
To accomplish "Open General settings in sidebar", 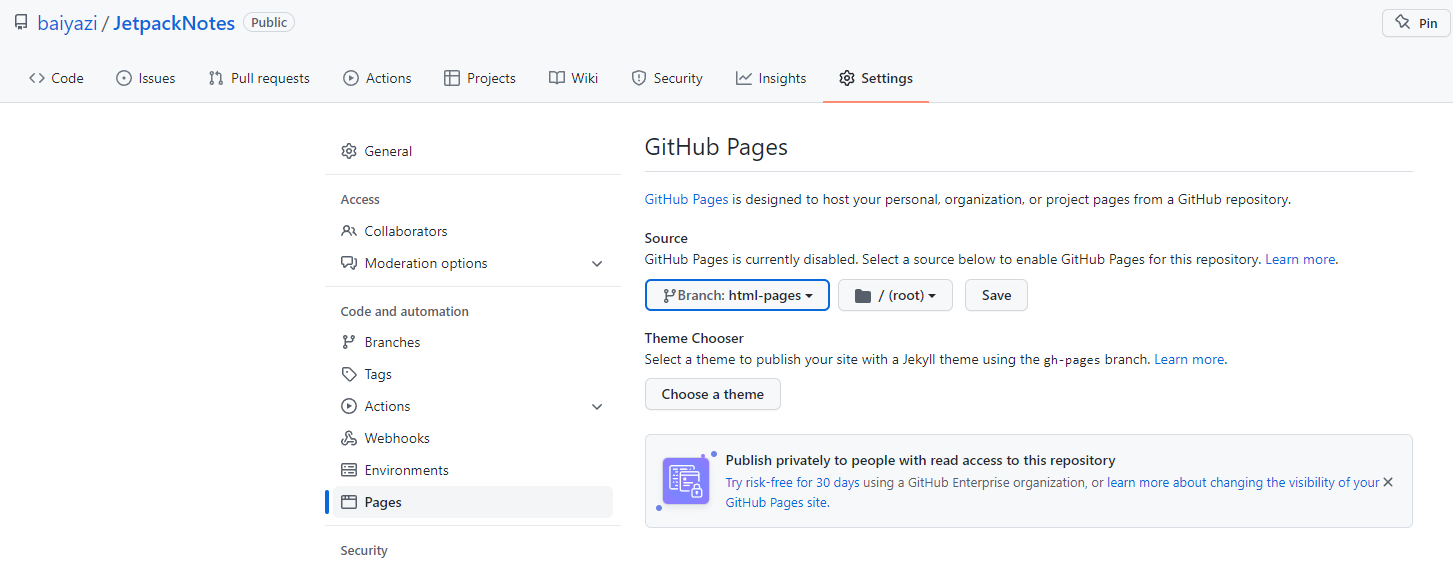I will [469, 151].
